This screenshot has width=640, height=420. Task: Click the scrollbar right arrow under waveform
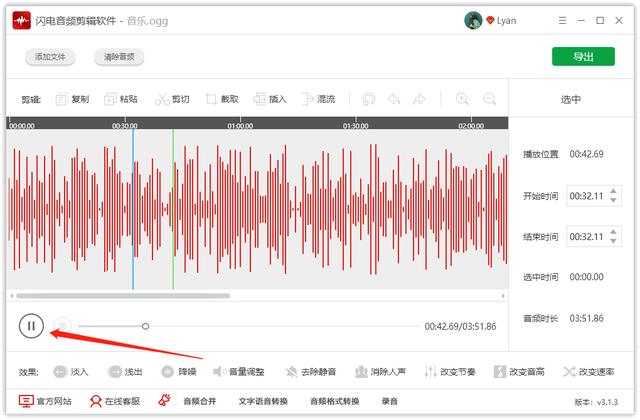point(503,296)
